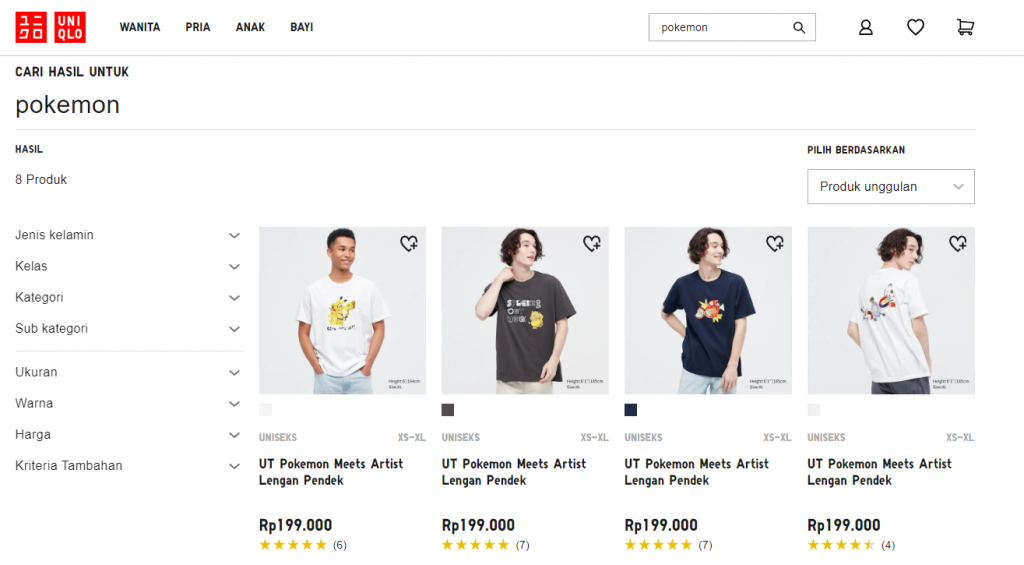Open the Produk unggulan sort dropdown
The image size is (1024, 565).
pyautogui.click(x=890, y=187)
